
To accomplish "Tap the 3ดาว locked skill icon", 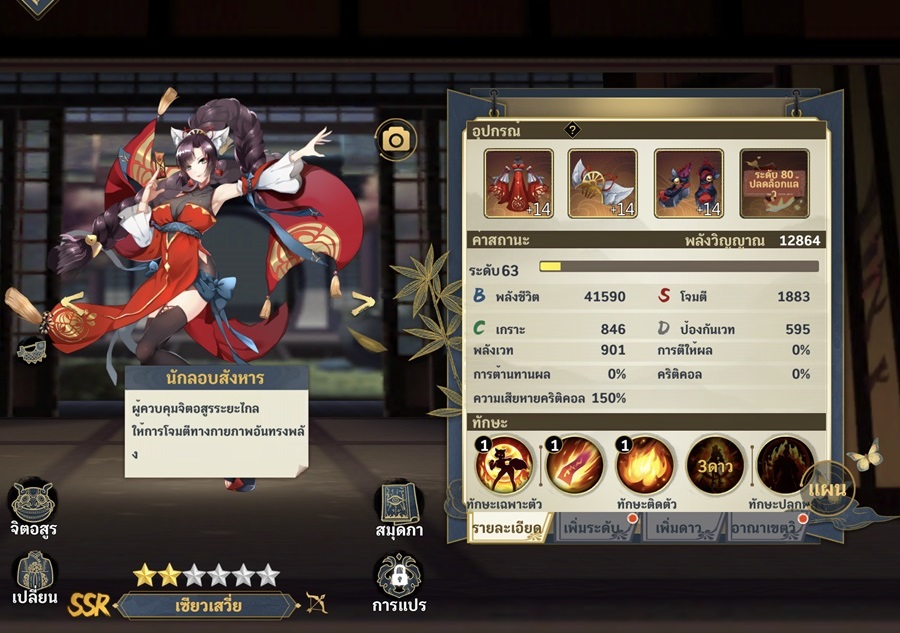I will pyautogui.click(x=715, y=465).
